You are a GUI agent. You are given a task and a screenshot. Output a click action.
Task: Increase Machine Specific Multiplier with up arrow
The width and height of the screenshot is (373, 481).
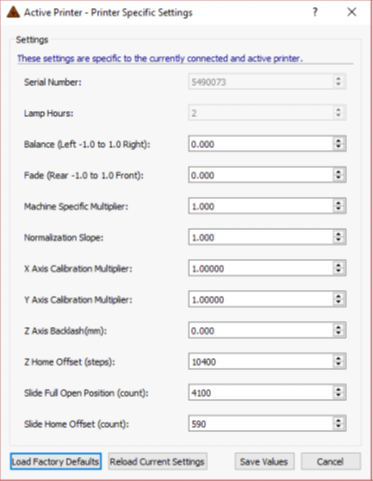pyautogui.click(x=338, y=203)
